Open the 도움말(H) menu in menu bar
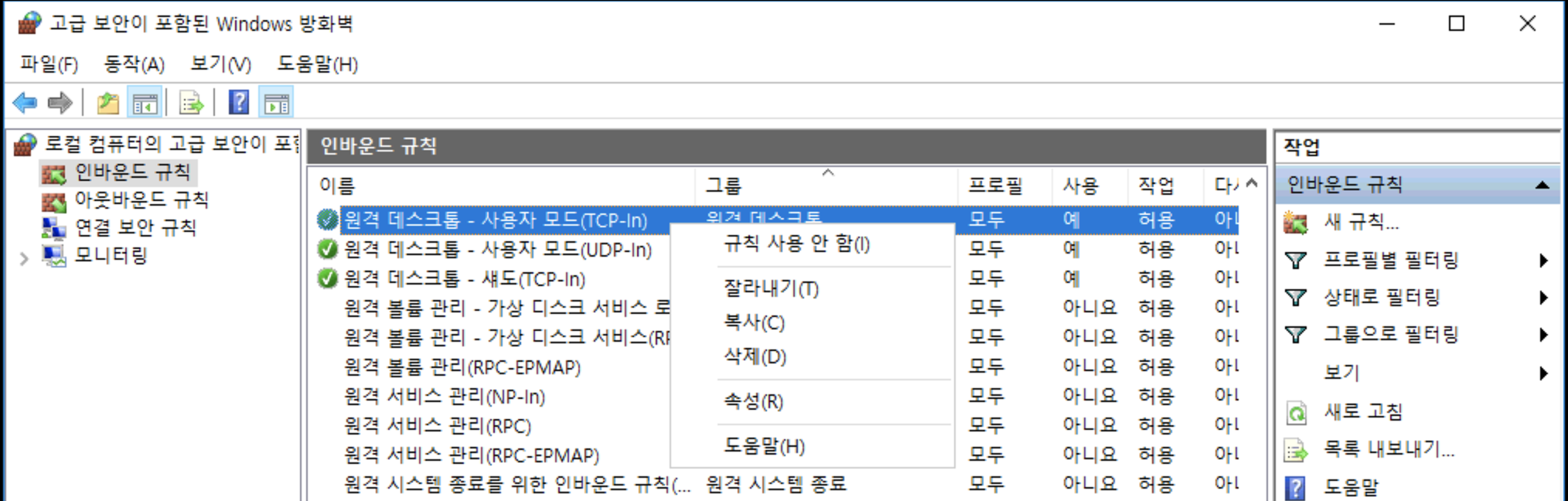1568x501 pixels. point(318,64)
